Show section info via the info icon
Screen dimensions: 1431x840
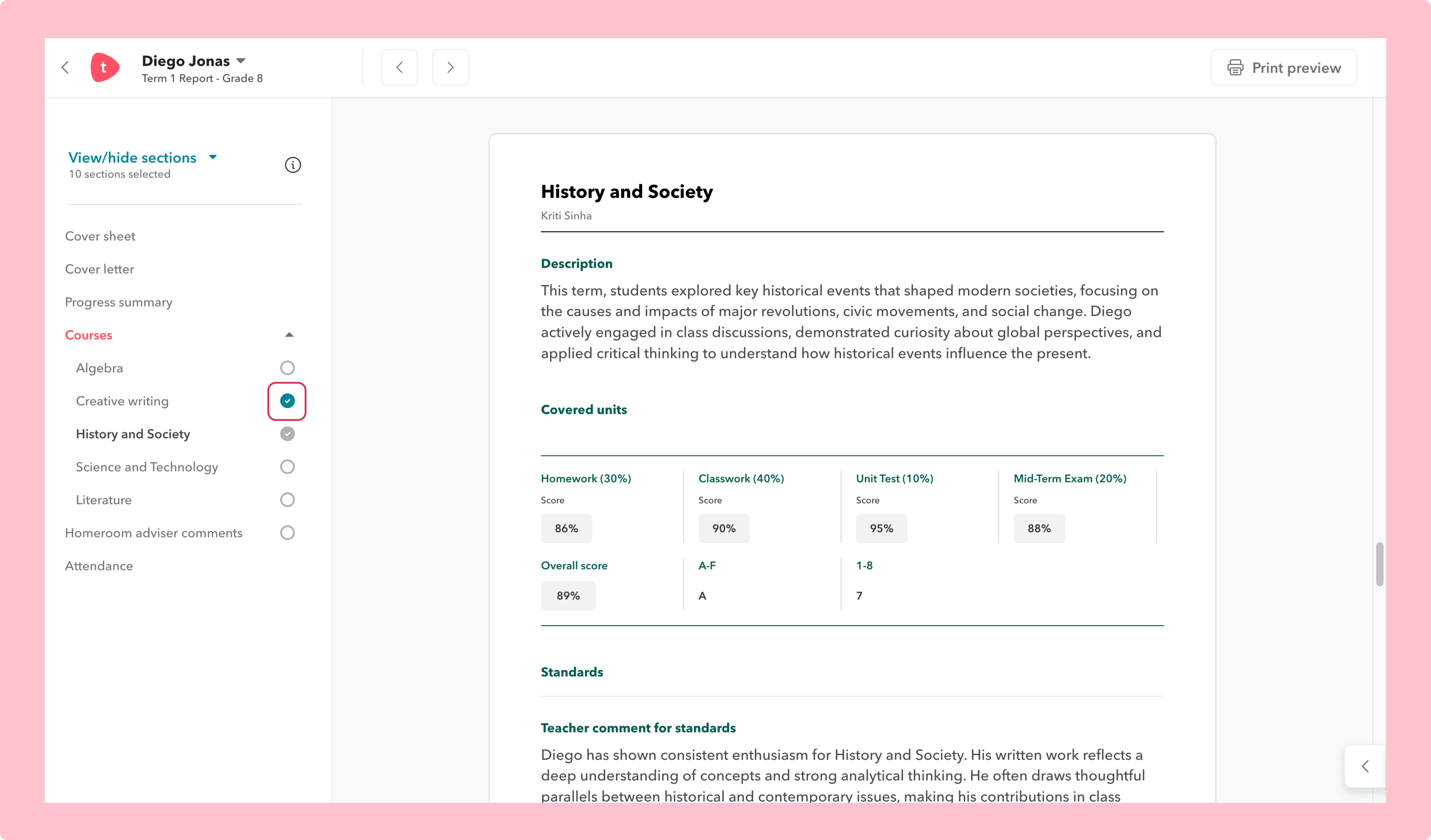[293, 165]
